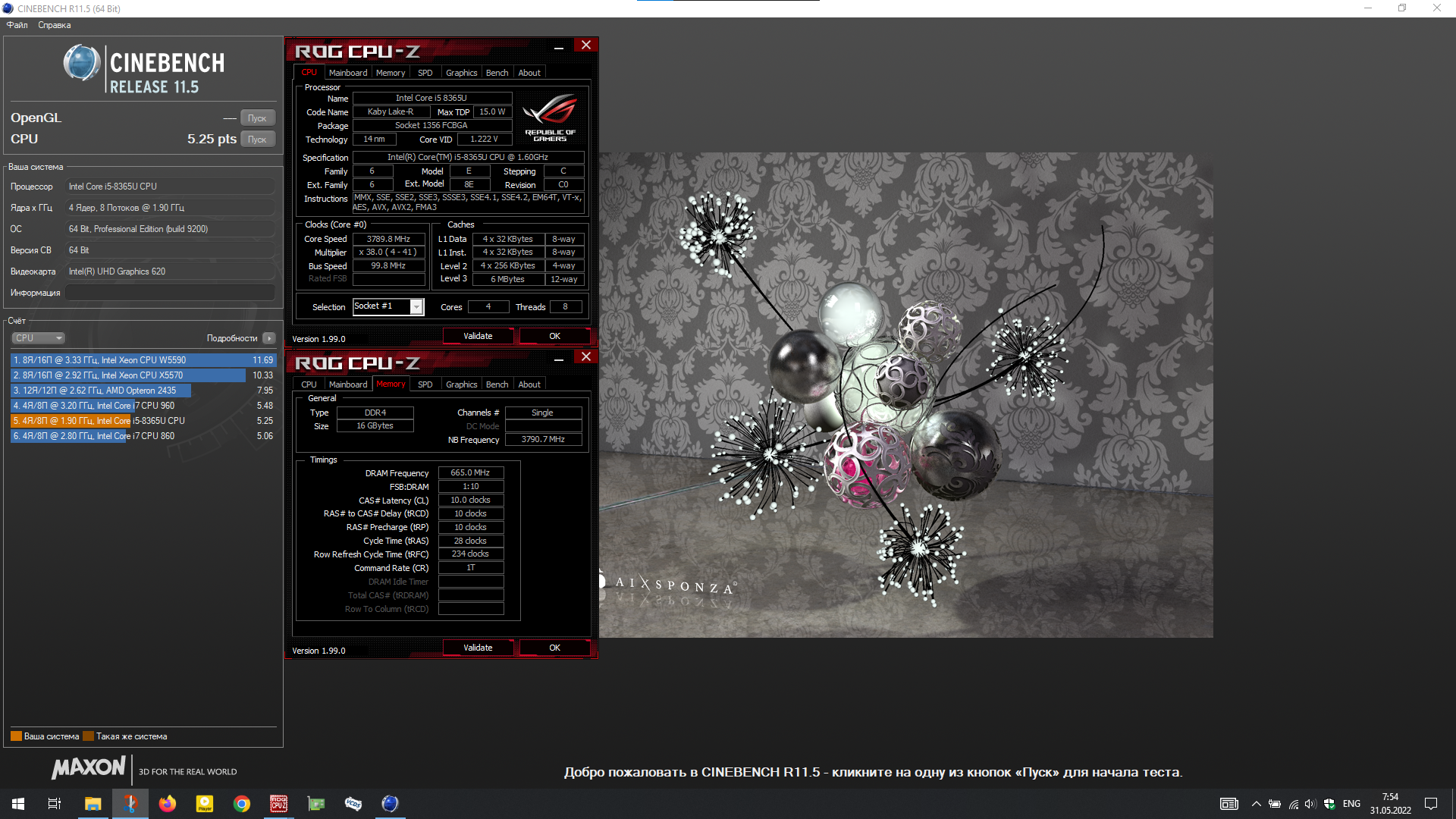The width and height of the screenshot is (1456, 819).
Task: Open clock showing 7:54 and date
Action: pyautogui.click(x=1390, y=804)
